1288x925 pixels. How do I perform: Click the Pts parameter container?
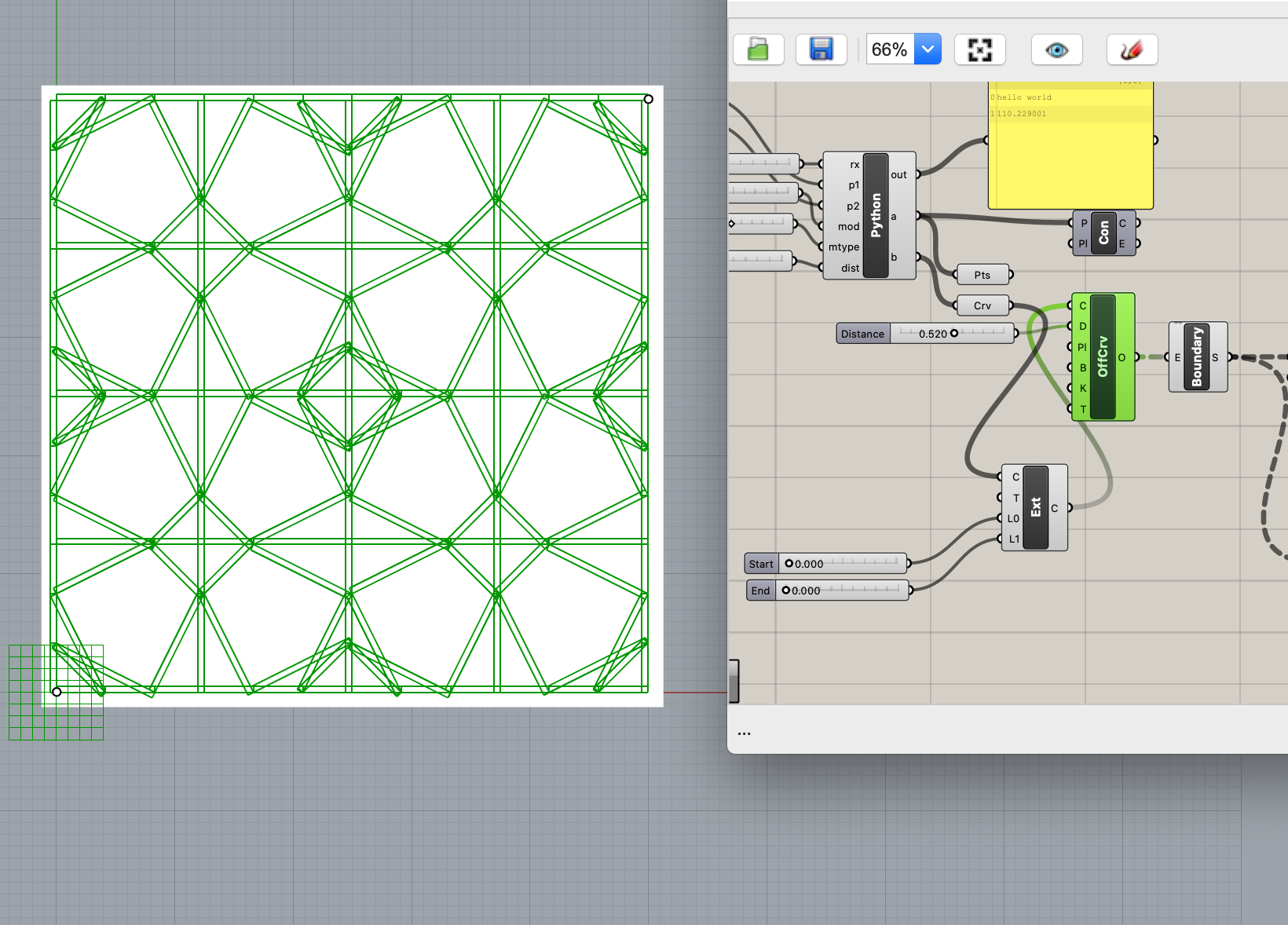click(982, 274)
